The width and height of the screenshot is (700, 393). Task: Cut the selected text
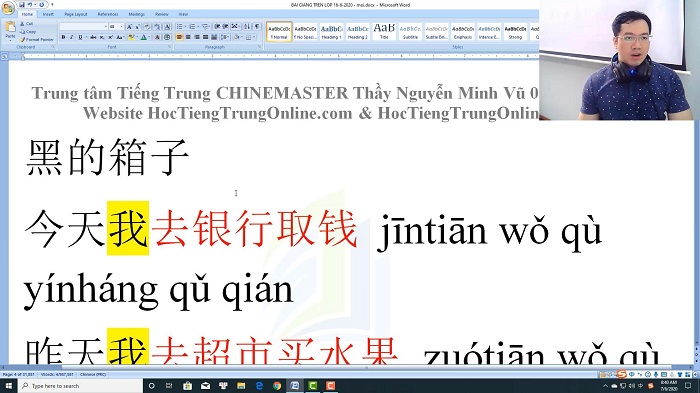[26, 24]
